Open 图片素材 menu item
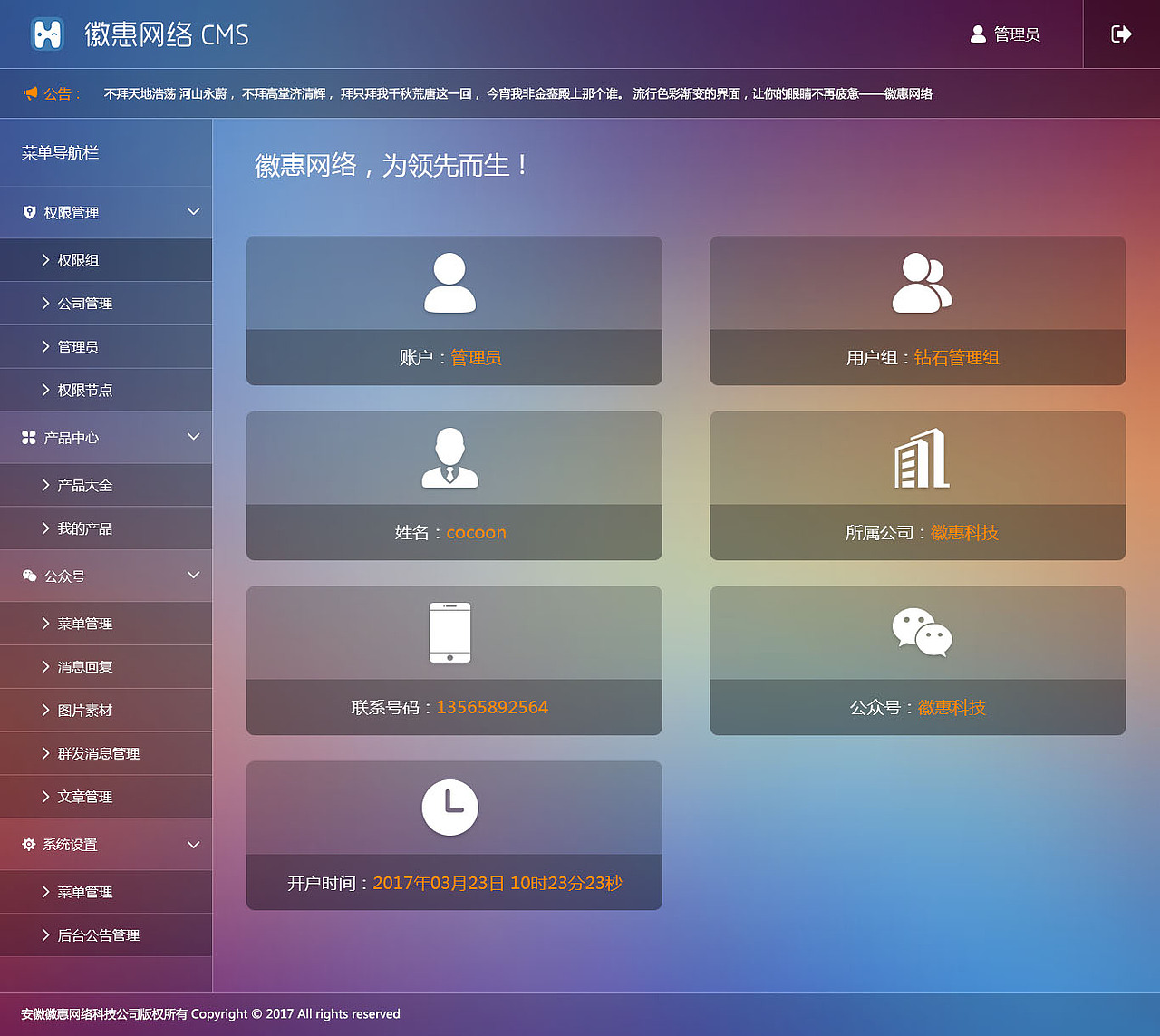Viewport: 1160px width, 1036px height. [x=106, y=710]
